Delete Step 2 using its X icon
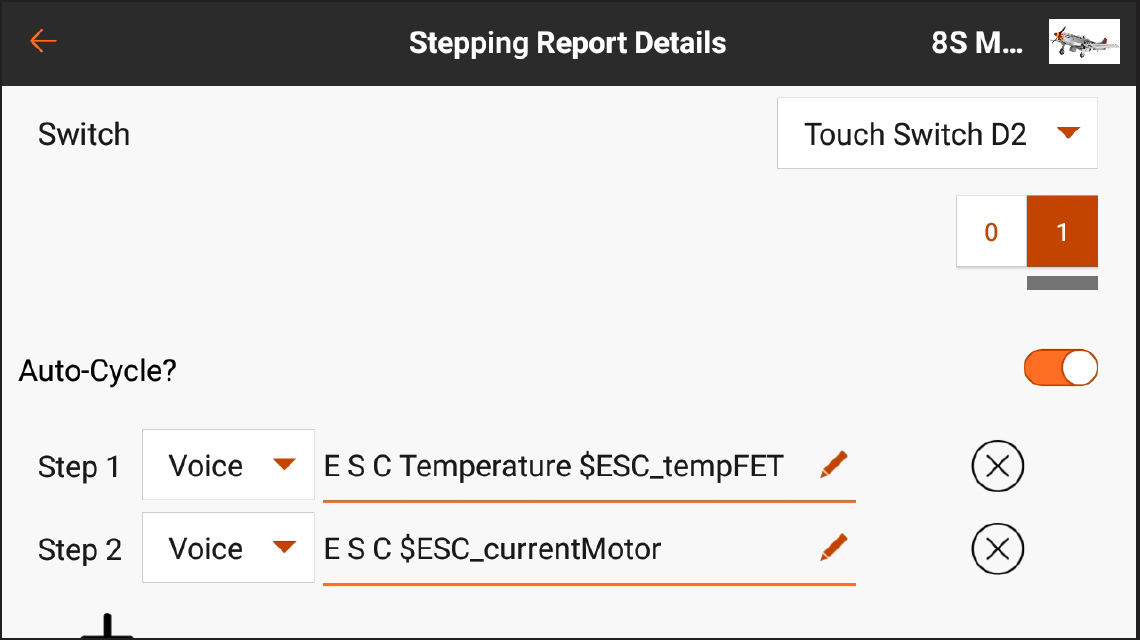Screen dimensions: 1140x640 point(998,548)
